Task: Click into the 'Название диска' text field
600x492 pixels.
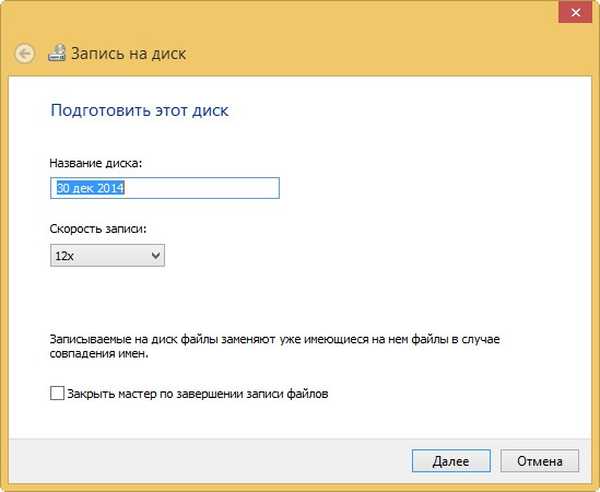Action: coord(164,188)
